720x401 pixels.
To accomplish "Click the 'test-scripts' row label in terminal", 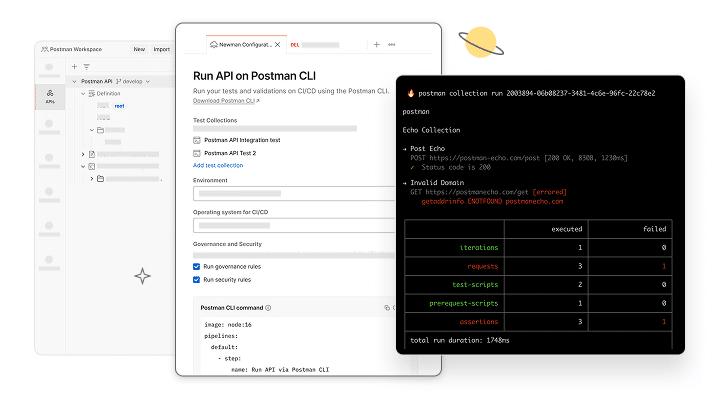I will (475, 284).
